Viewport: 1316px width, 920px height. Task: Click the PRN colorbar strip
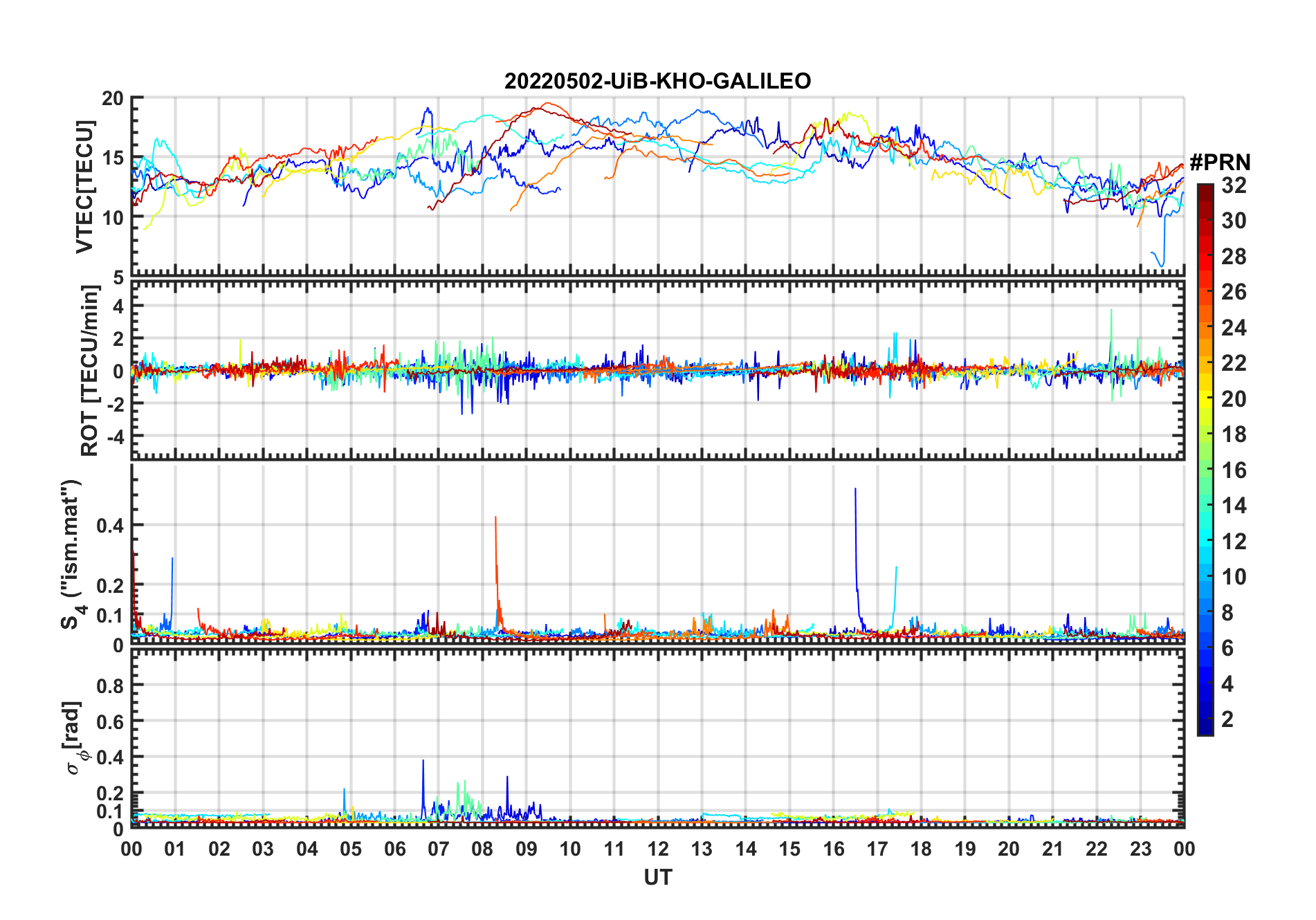1205,459
